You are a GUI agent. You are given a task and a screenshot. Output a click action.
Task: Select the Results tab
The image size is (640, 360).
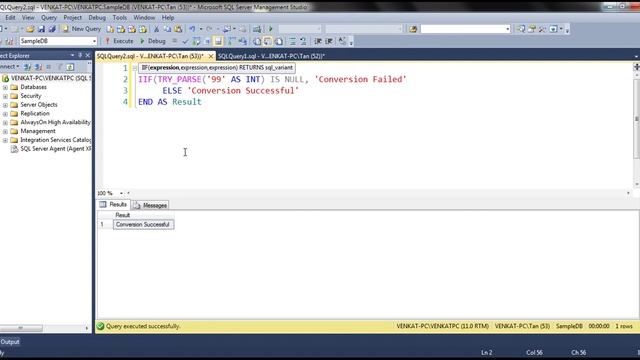(x=113, y=204)
